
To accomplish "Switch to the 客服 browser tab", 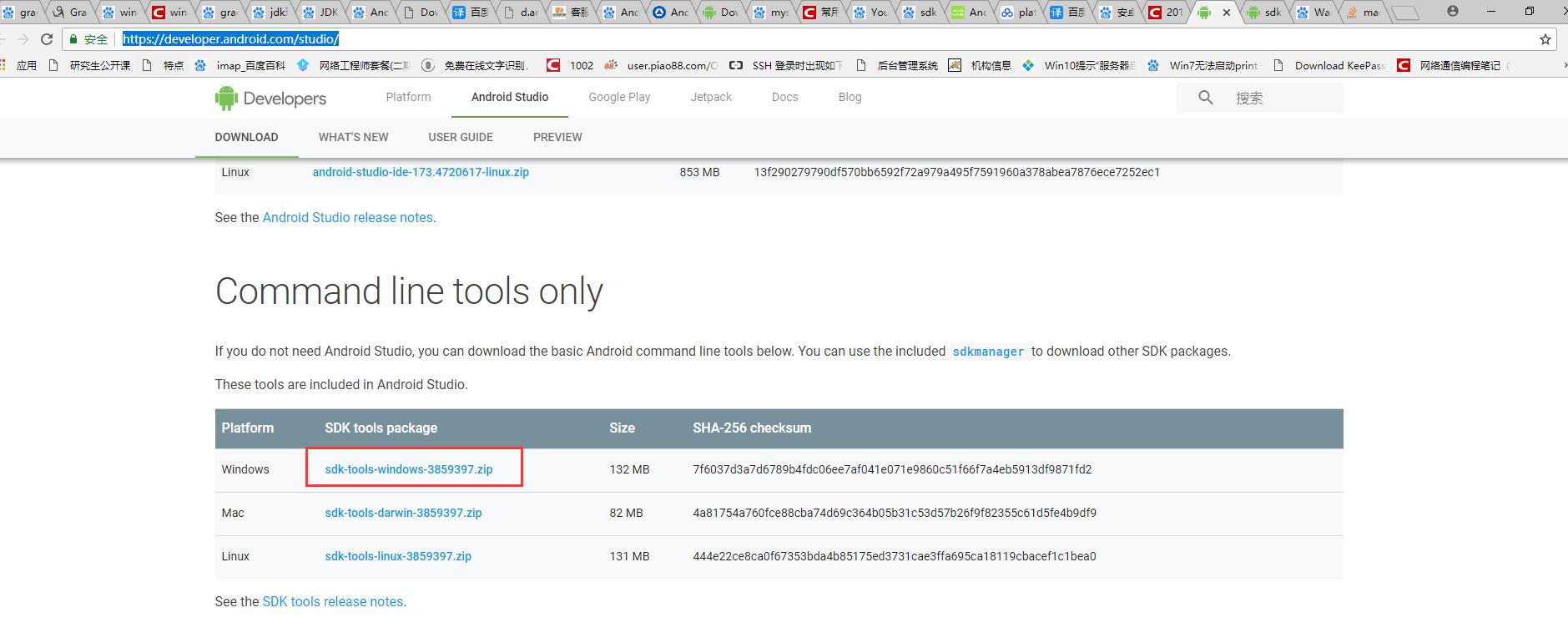I will (x=571, y=13).
